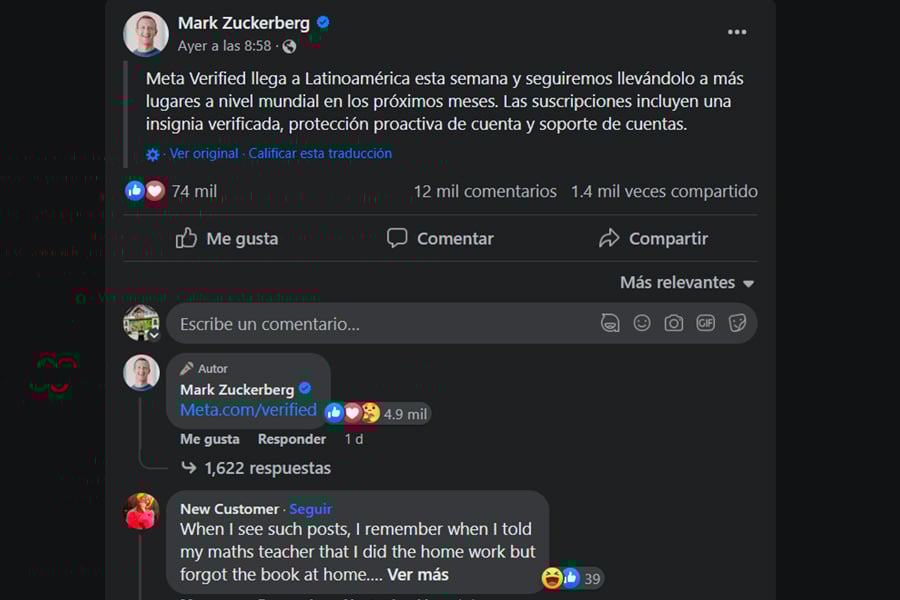Open the Más relevantes sort dropdown
The height and width of the screenshot is (600, 900).
tap(687, 283)
